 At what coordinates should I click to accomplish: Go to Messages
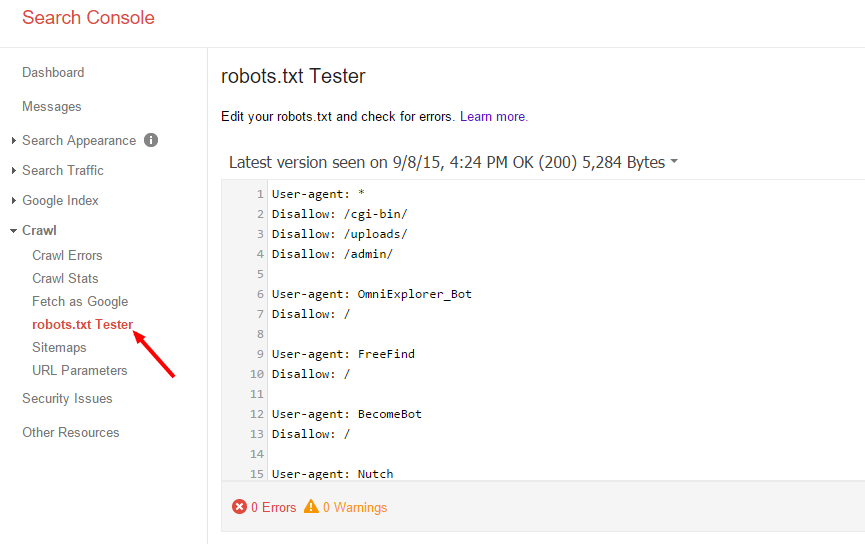pos(51,106)
